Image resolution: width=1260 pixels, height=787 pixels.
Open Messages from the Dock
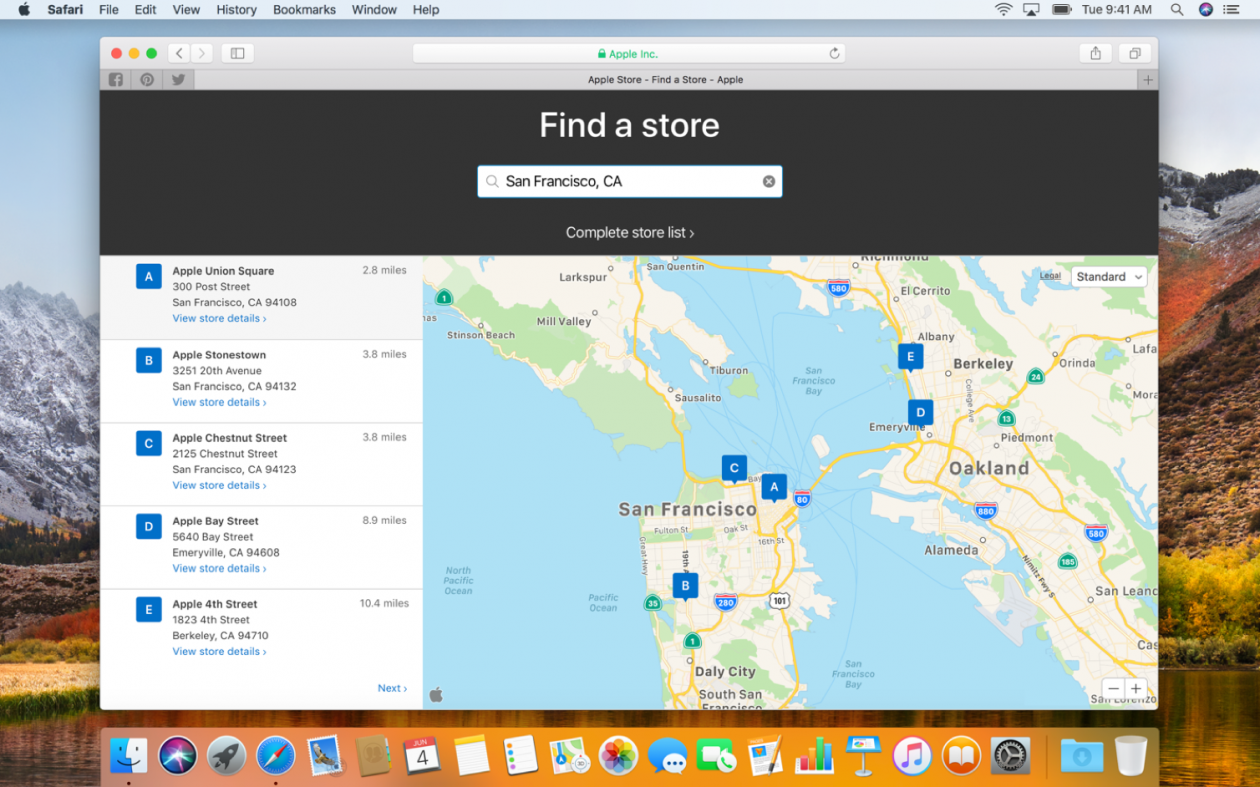pos(667,756)
